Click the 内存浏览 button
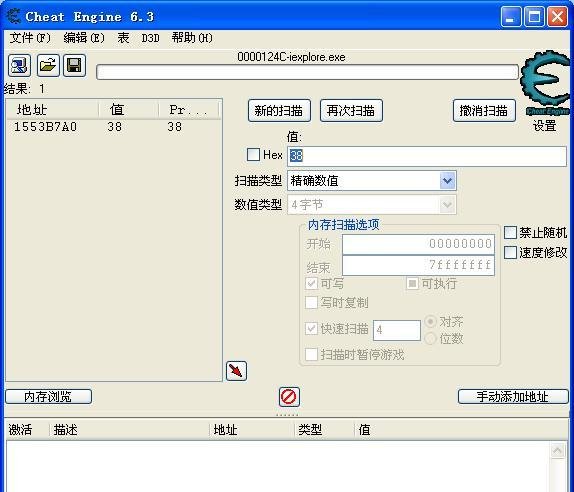This screenshot has height=492, width=574. [48, 396]
